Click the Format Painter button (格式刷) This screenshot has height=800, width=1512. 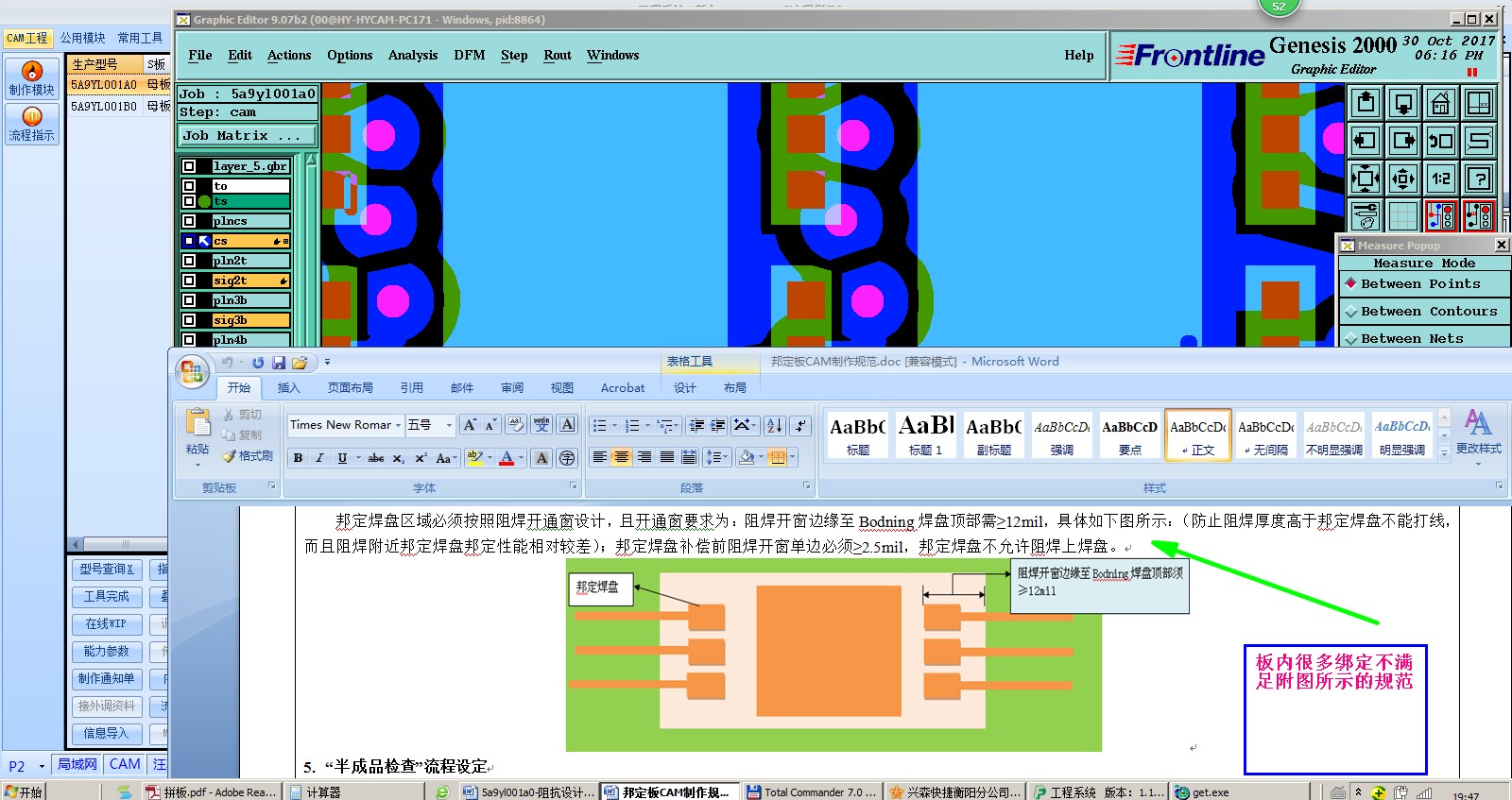249,456
